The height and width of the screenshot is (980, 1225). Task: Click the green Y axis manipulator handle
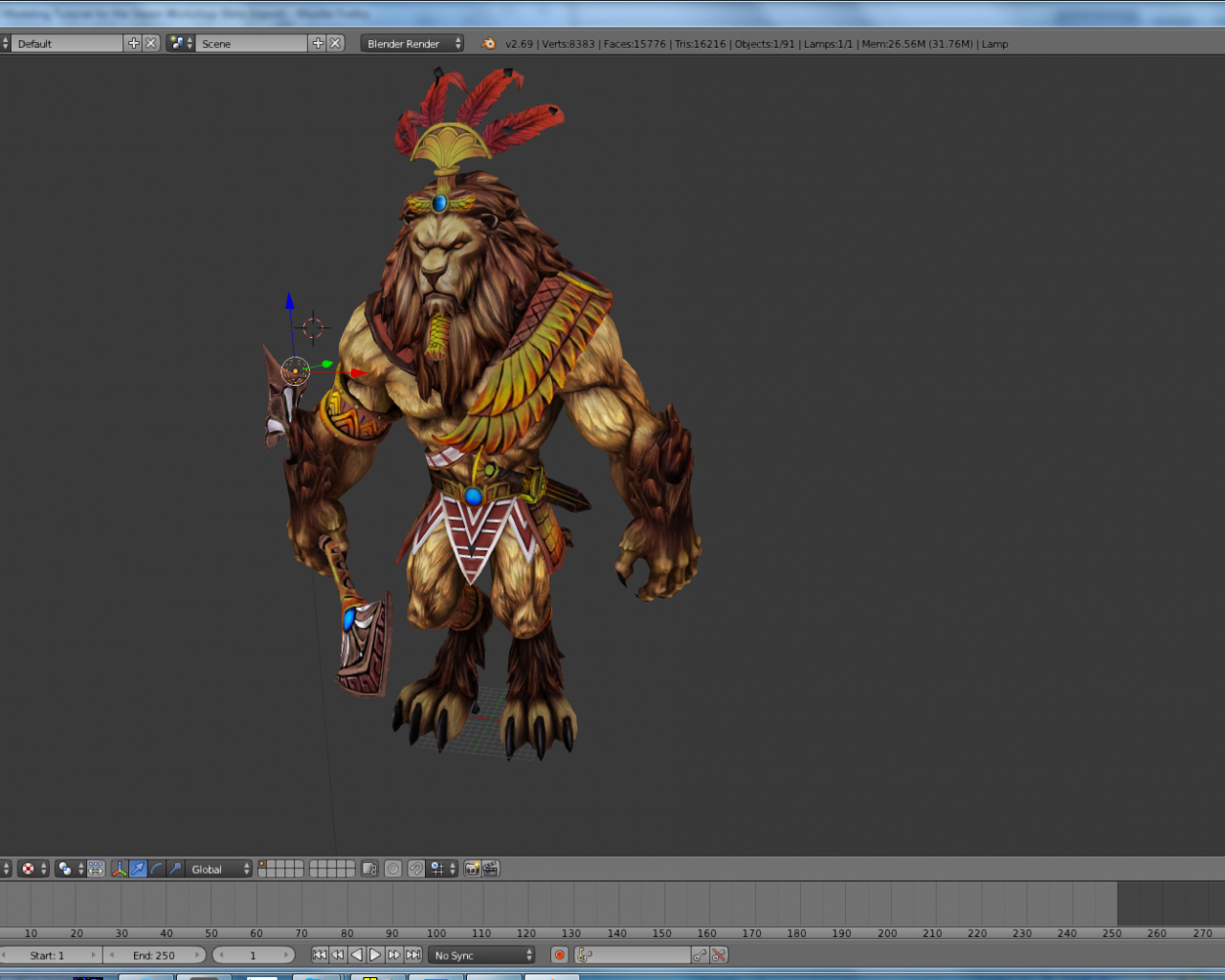(327, 364)
